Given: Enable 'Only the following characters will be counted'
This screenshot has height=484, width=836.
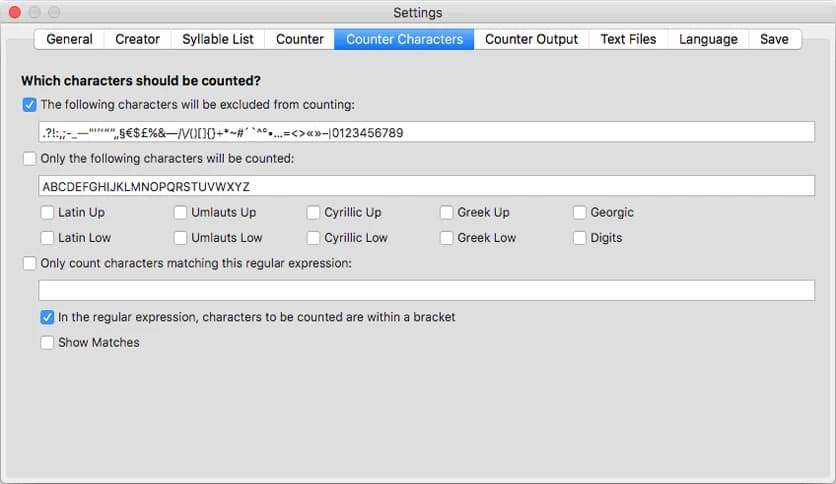Looking at the screenshot, I should click(x=29, y=158).
